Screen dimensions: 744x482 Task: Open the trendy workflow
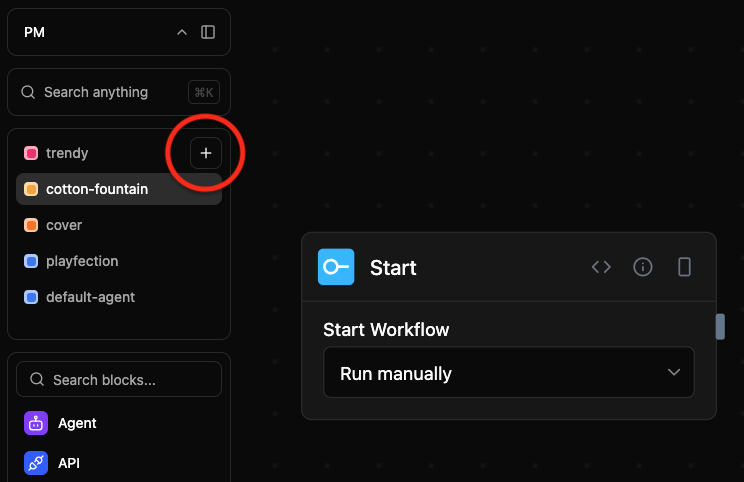[x=67, y=153]
